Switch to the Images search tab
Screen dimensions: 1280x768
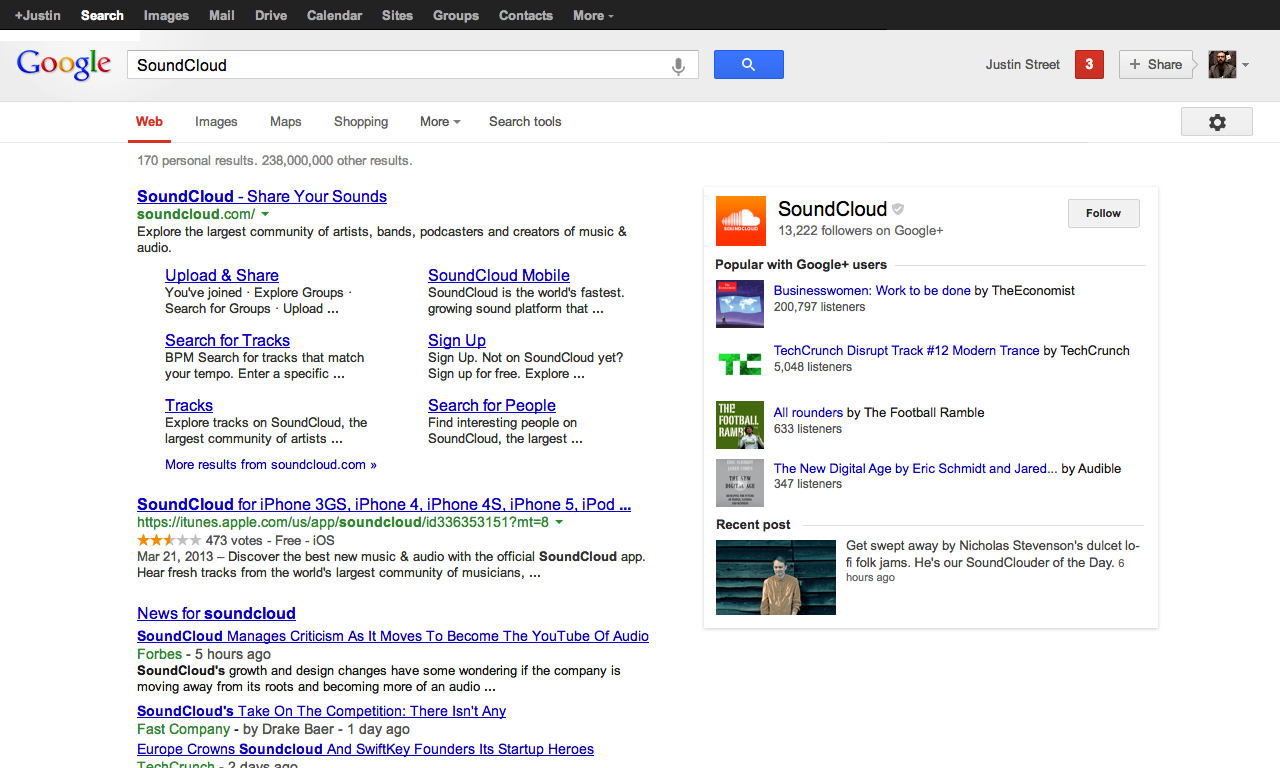(x=216, y=122)
